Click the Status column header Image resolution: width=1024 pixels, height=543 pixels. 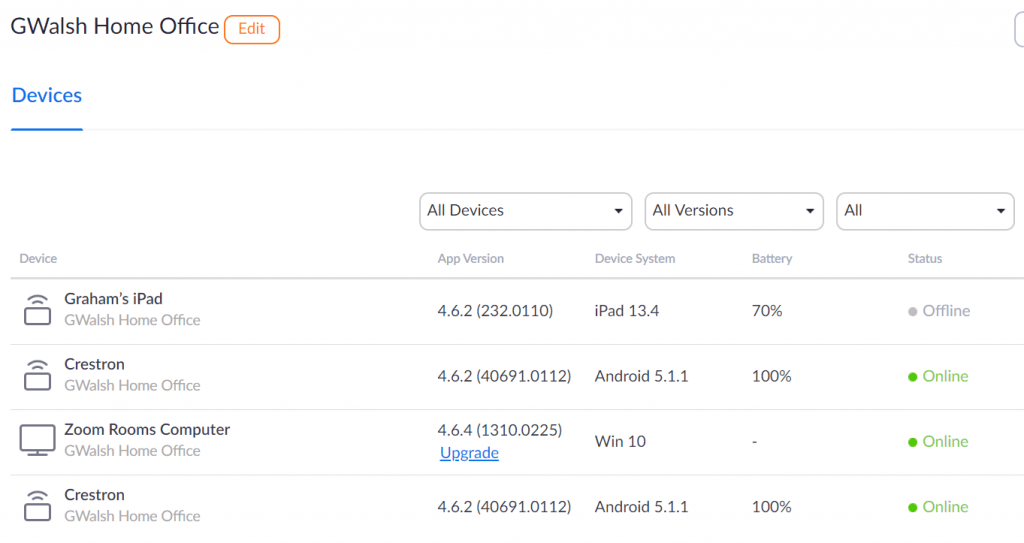tap(925, 259)
